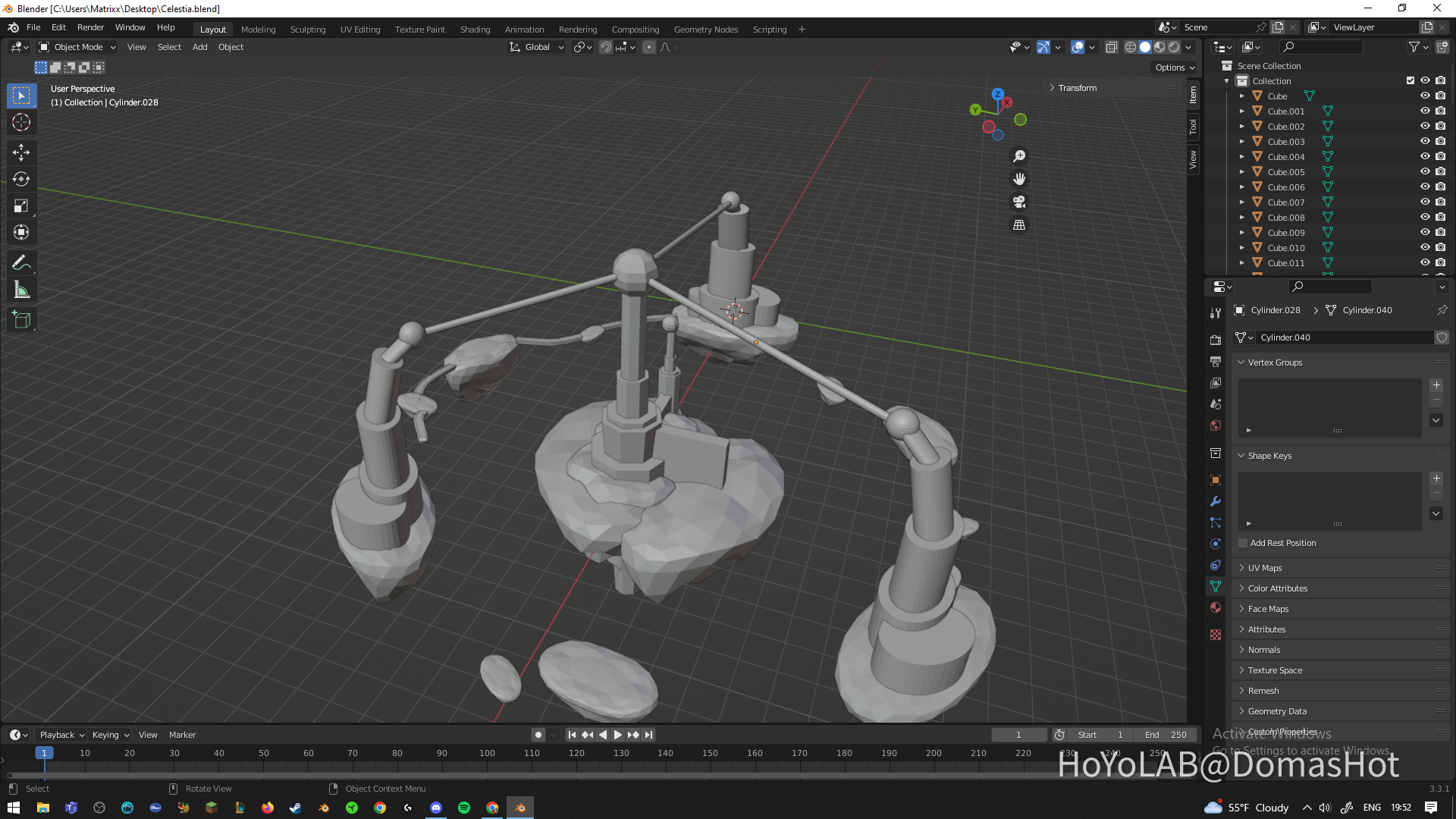Activate the Annotate tool
This screenshot has width=1456, height=819.
(x=21, y=262)
